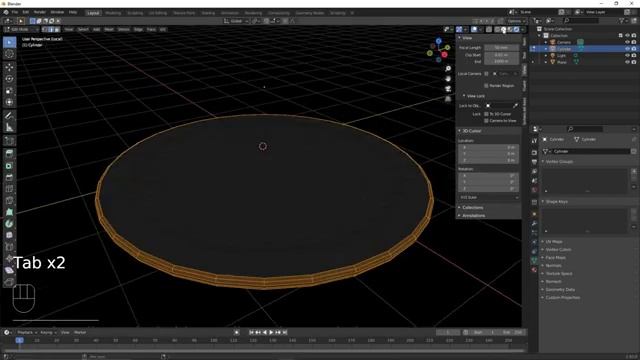Image resolution: width=640 pixels, height=360 pixels.
Task: Click the pan view hand icon
Action: click(x=448, y=79)
